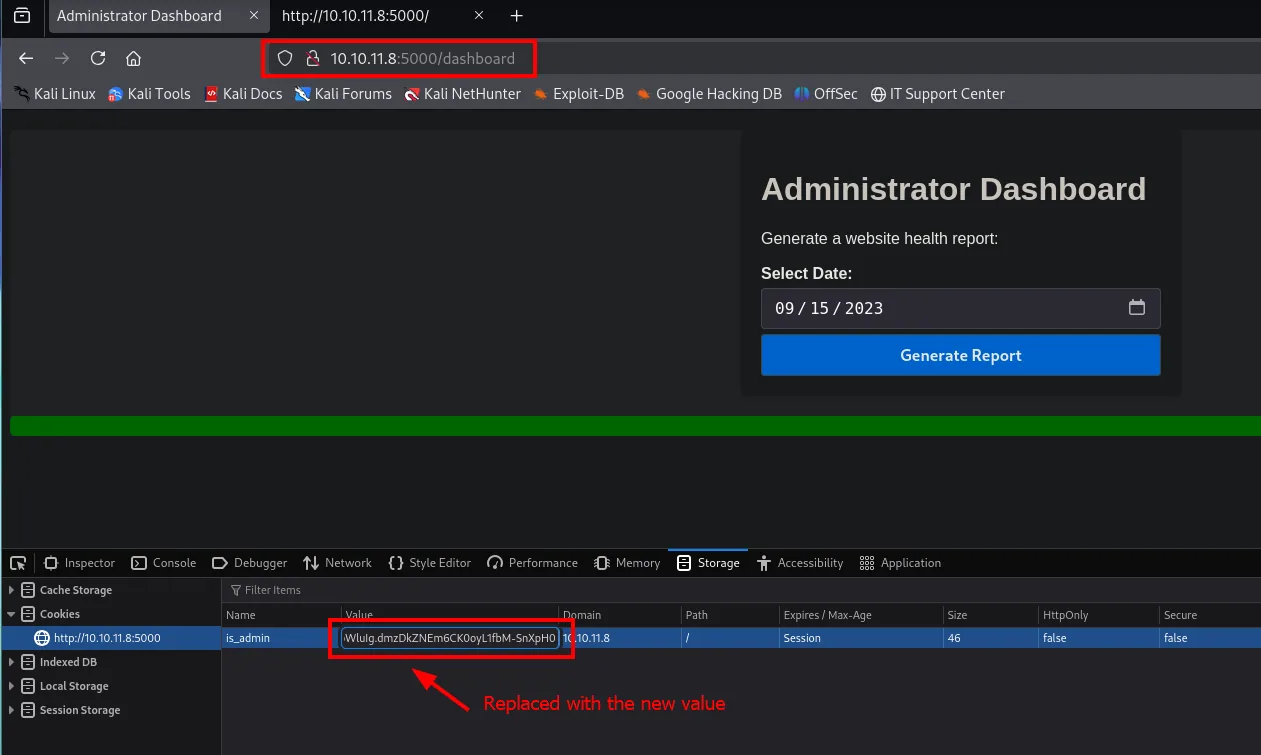Collapse the Cookies tree node
This screenshot has width=1261, height=755.
[12, 614]
